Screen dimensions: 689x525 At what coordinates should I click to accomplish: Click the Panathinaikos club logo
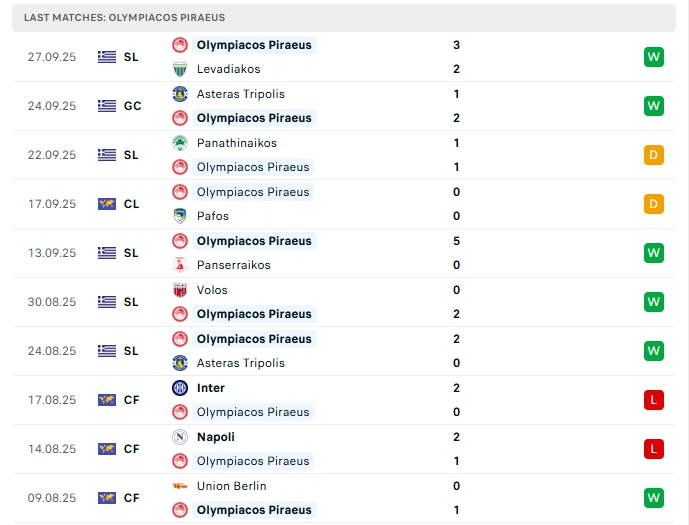180,143
